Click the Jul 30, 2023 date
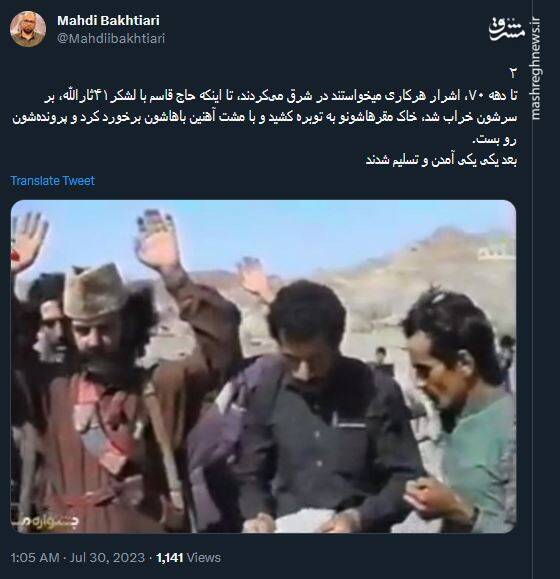 click(107, 558)
